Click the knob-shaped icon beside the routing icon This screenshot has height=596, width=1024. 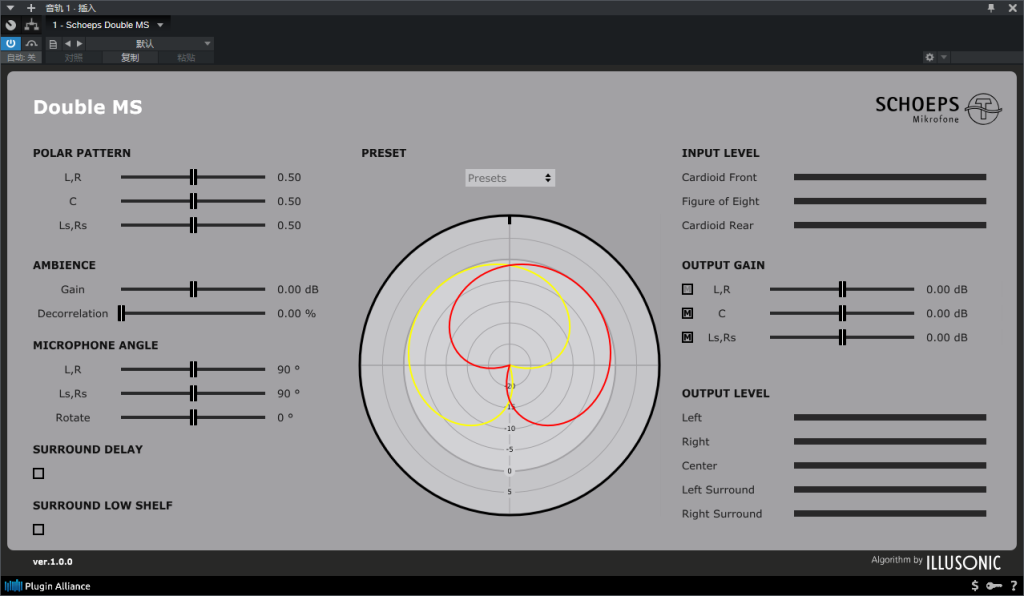tap(10, 25)
